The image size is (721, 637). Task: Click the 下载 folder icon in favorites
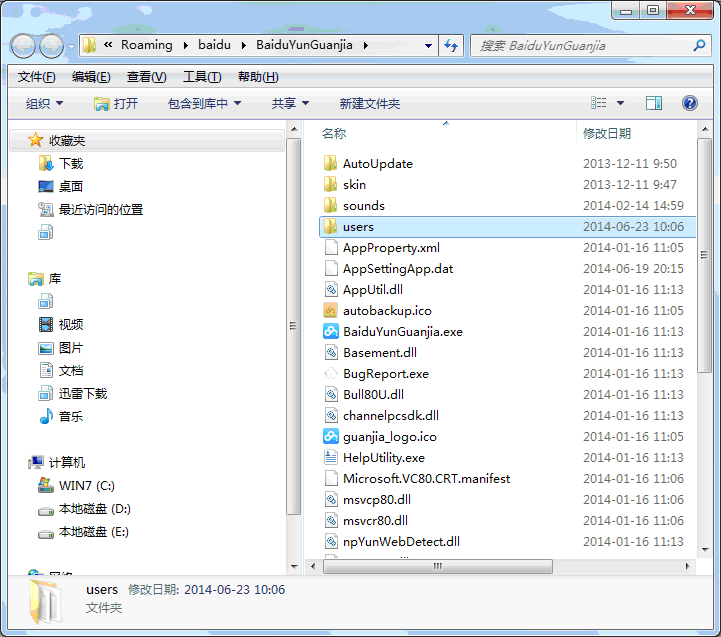(x=46, y=163)
